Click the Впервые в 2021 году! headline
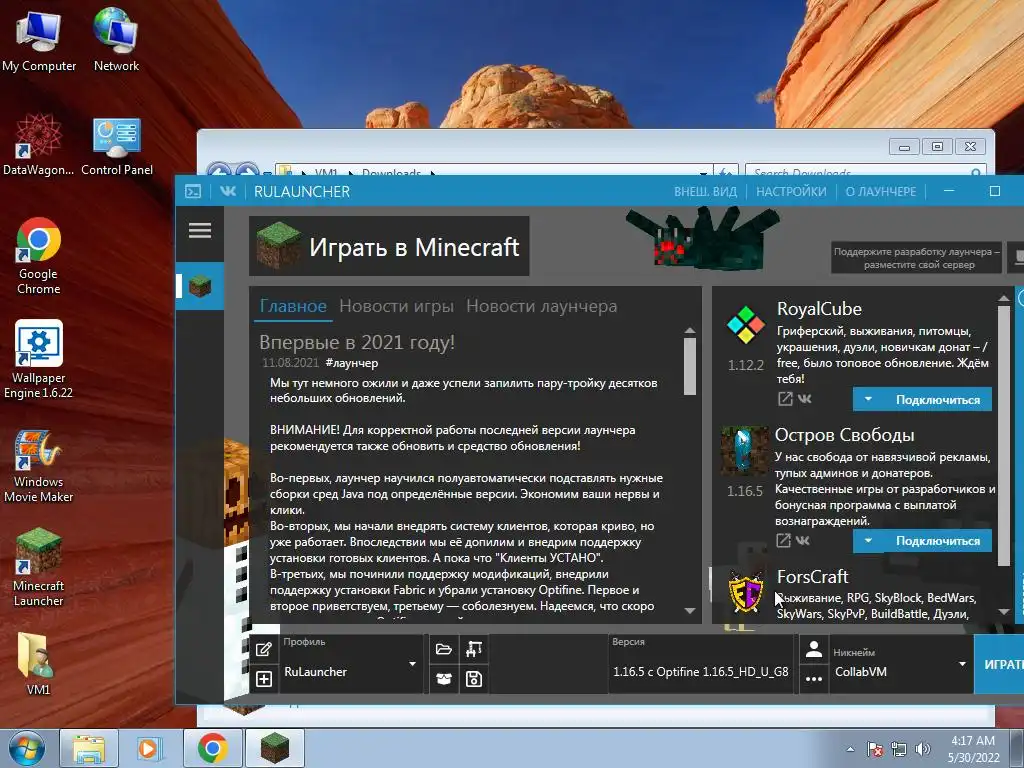 357,342
